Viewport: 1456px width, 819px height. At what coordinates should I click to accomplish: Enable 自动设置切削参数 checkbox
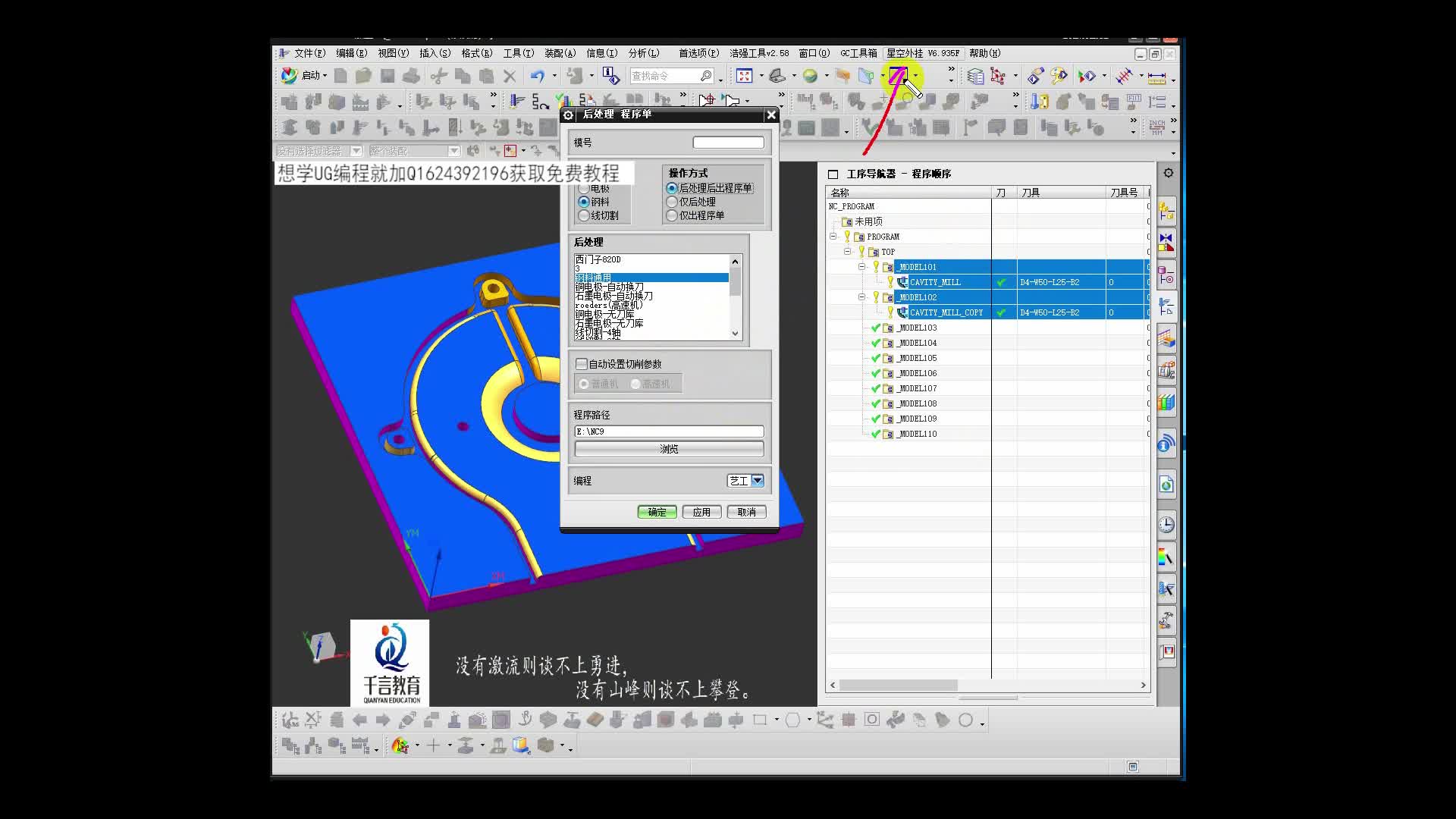[582, 364]
